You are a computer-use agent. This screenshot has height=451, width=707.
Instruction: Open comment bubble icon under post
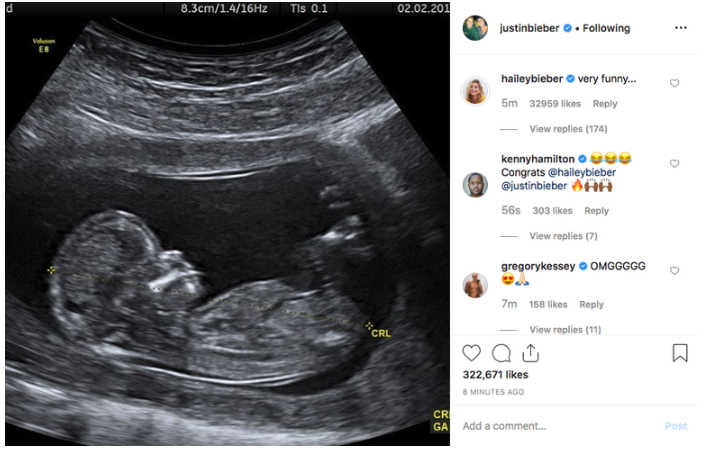coord(501,353)
